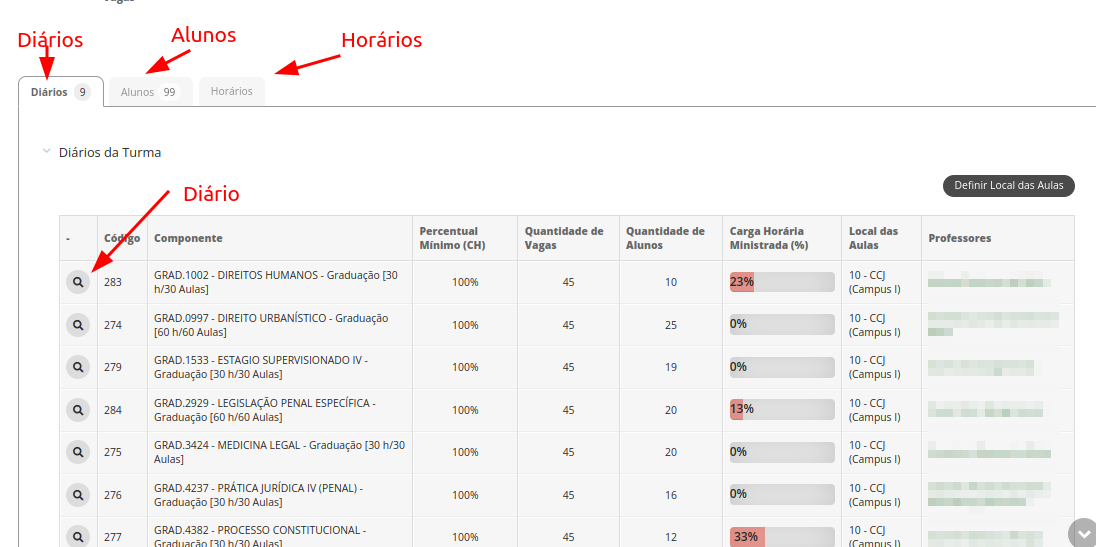The width and height of the screenshot is (1096, 547).
Task: Open the diary magnifier for code 279
Action: coord(78,367)
